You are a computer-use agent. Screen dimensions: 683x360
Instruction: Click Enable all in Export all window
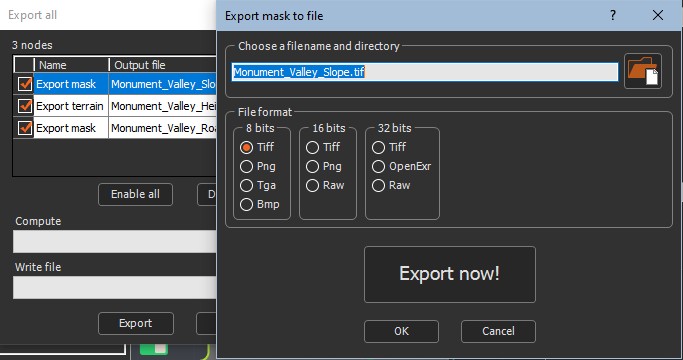click(135, 194)
